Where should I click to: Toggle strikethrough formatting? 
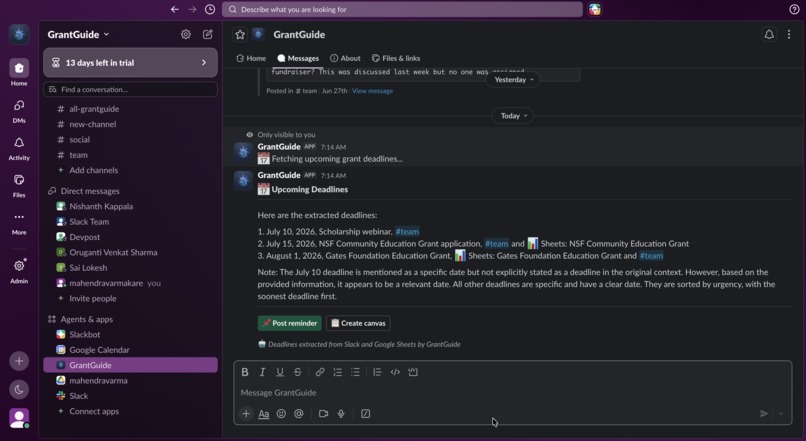[x=298, y=372]
